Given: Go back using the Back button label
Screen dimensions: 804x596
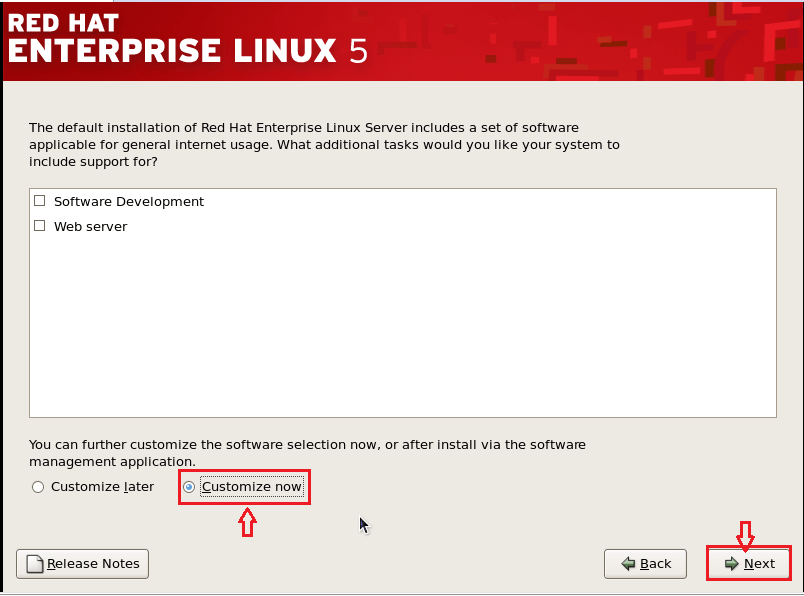Looking at the screenshot, I should pyautogui.click(x=655, y=564).
